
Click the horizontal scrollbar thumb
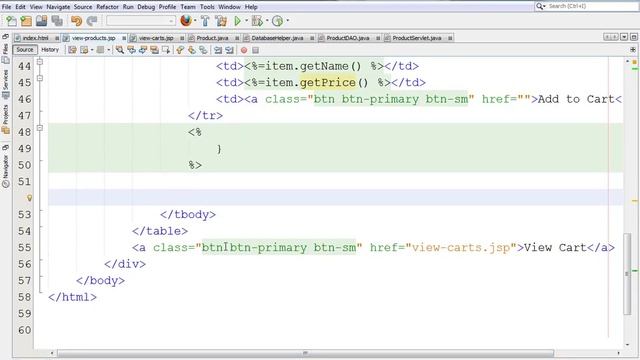305,353
